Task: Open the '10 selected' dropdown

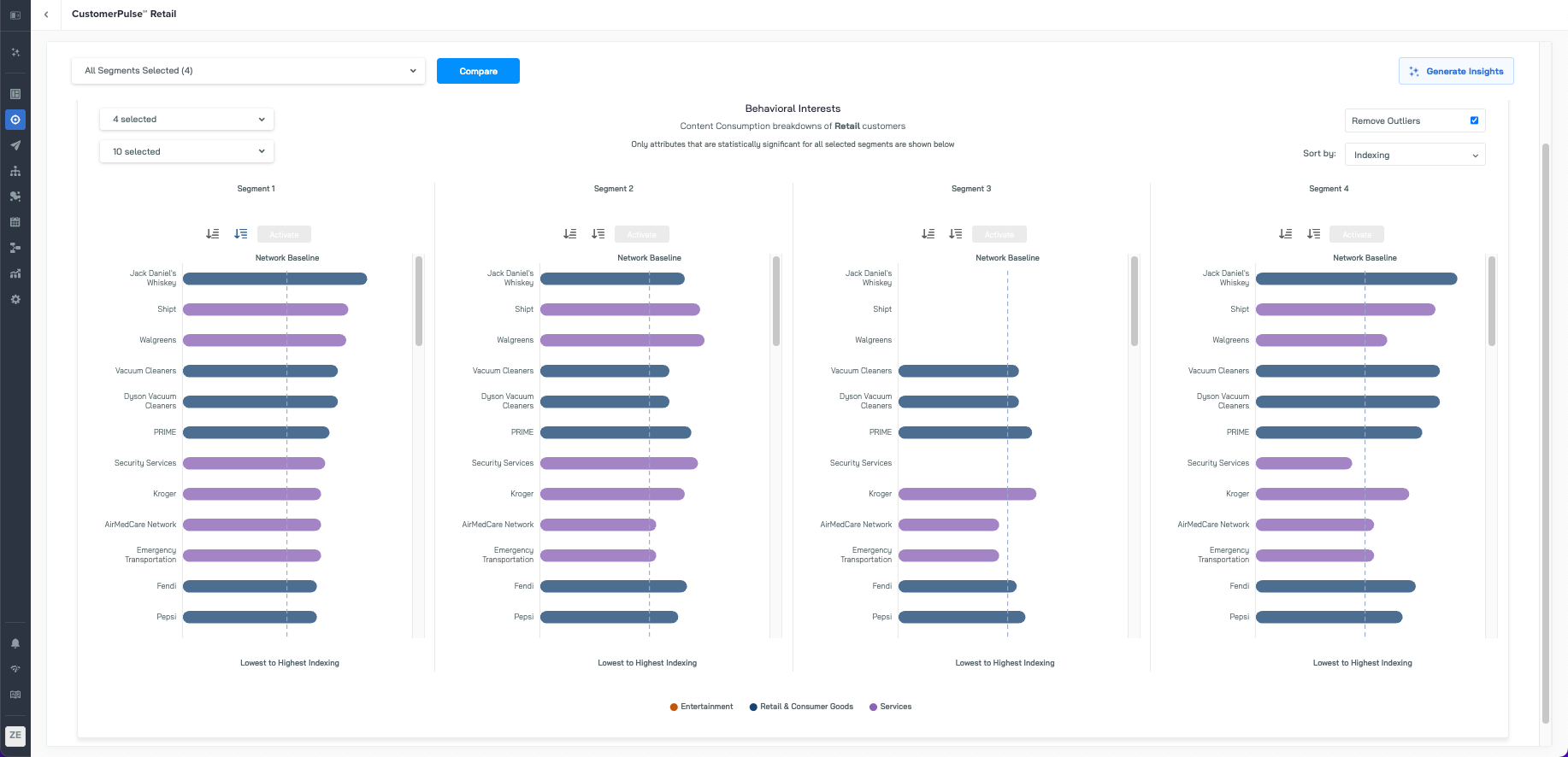Action: tap(186, 152)
